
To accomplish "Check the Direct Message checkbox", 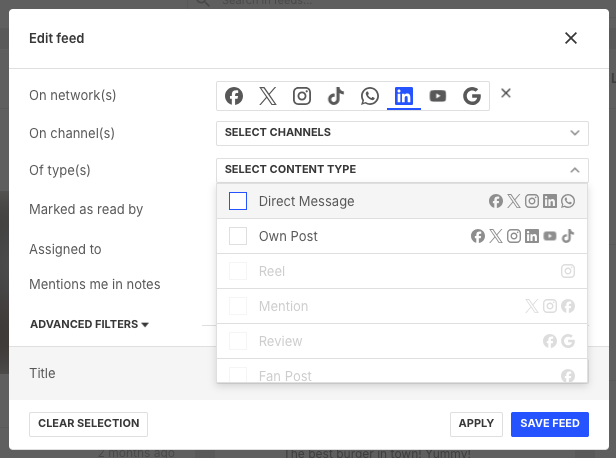I will [x=238, y=201].
